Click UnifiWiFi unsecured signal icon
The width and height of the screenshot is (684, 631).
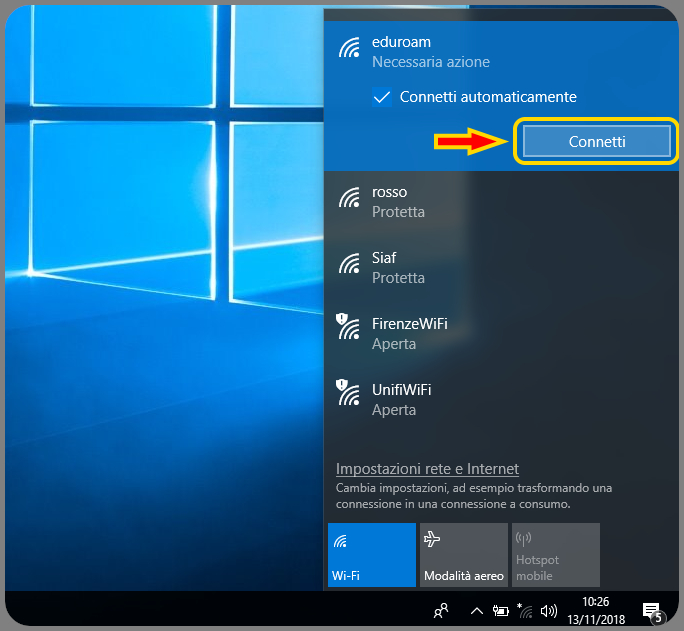tap(348, 392)
